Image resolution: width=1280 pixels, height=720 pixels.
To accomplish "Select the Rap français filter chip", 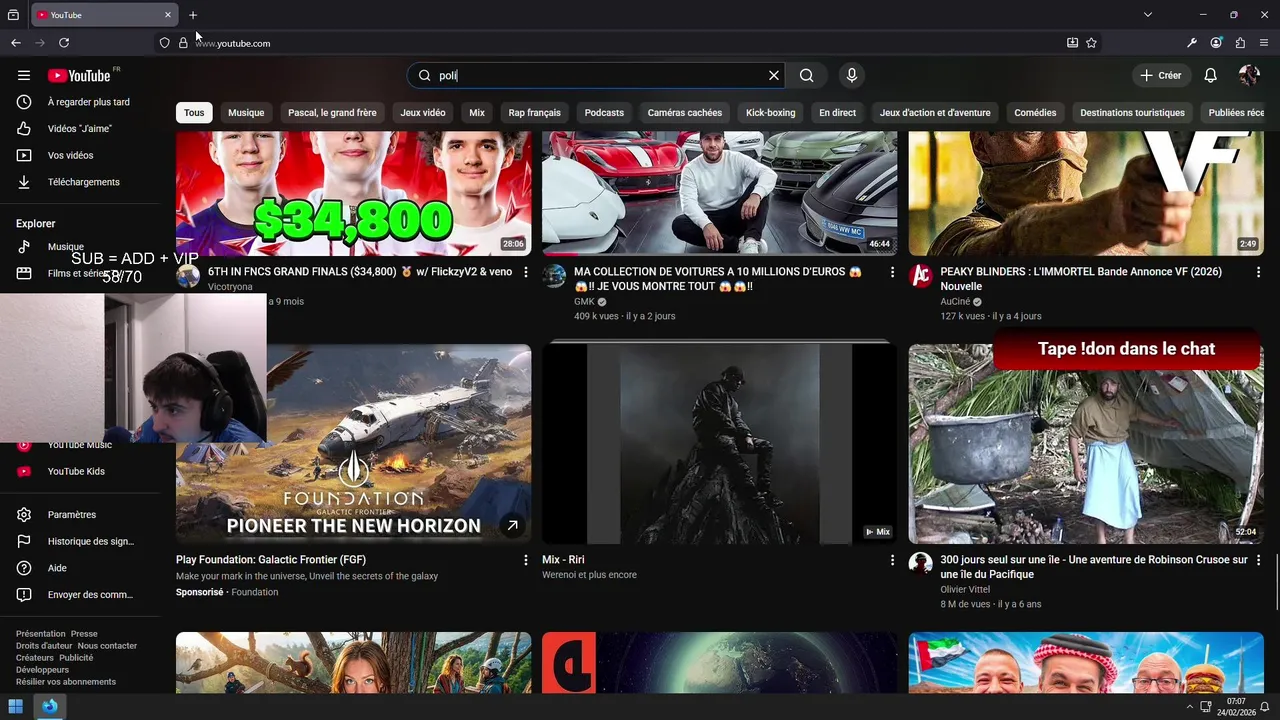I will click(534, 113).
